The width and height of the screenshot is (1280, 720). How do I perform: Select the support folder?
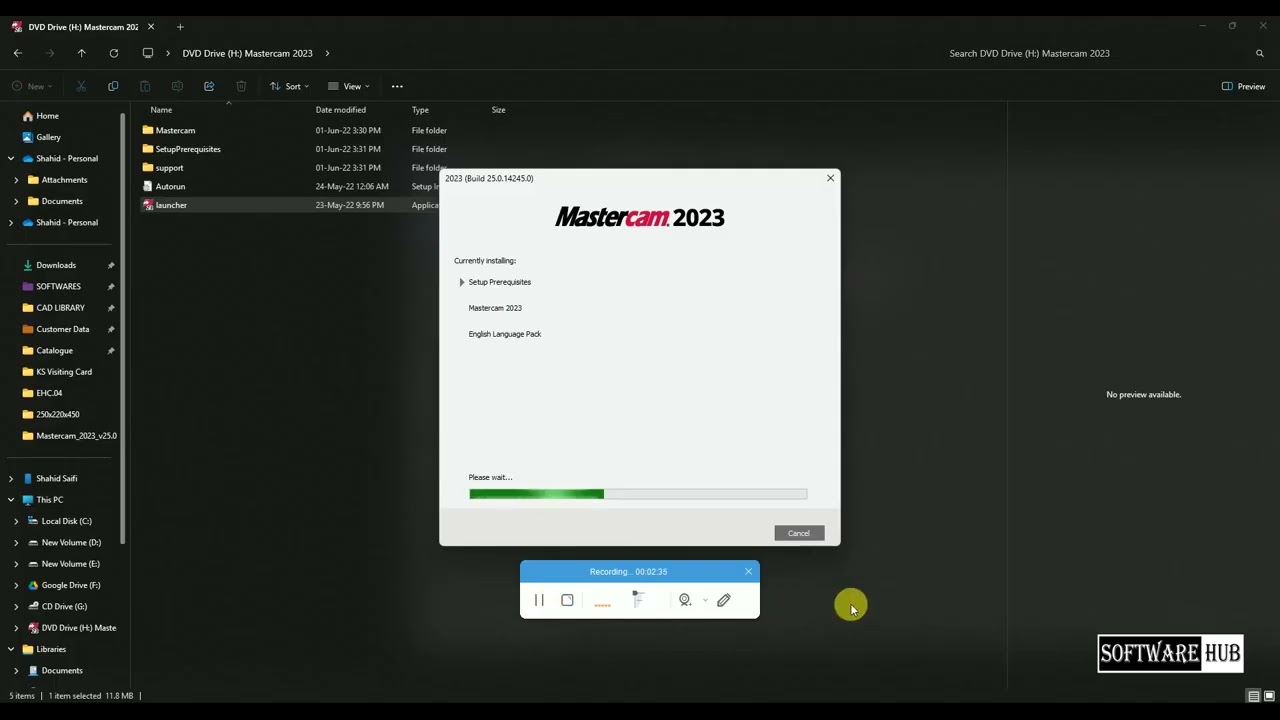[x=169, y=168]
